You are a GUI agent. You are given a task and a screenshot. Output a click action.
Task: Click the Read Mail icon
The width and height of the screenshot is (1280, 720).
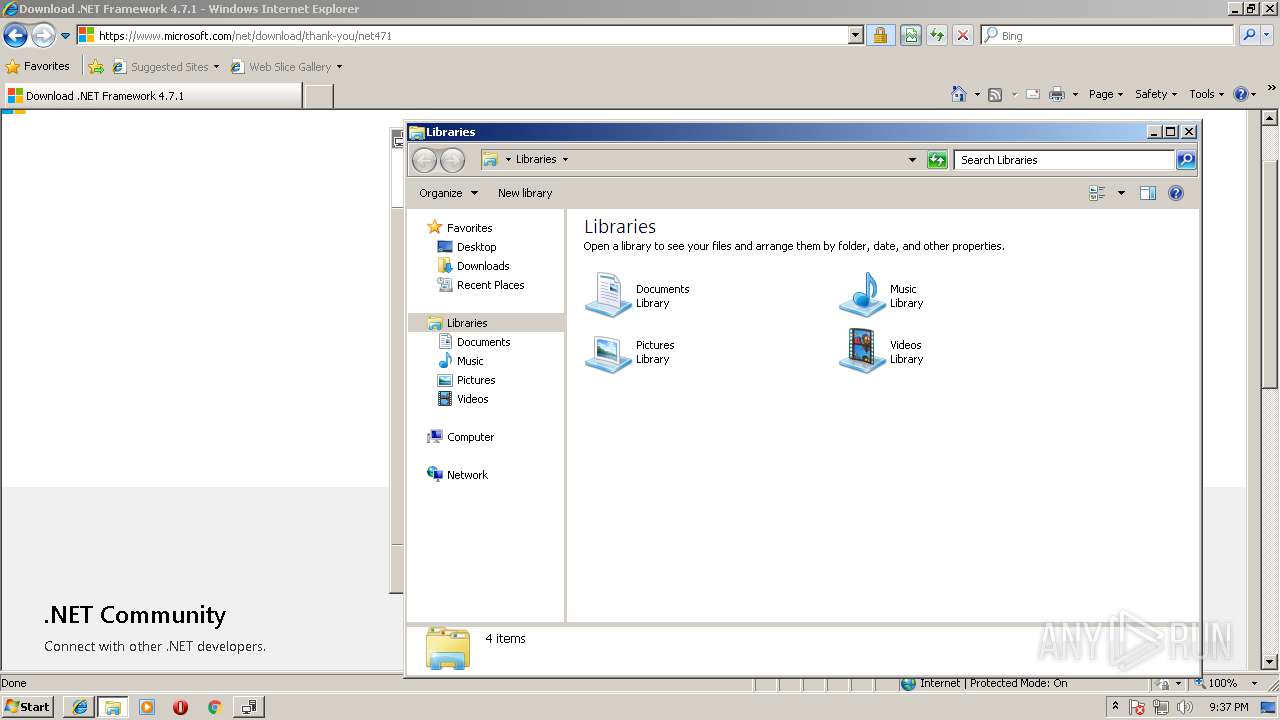pos(1032,94)
